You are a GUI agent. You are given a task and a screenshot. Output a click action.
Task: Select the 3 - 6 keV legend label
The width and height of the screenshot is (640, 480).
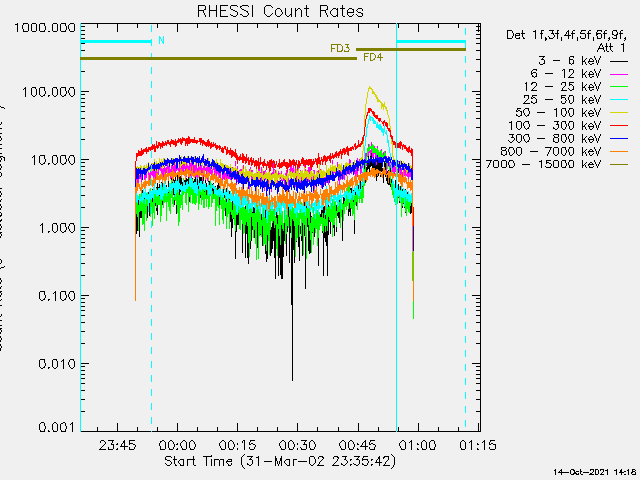click(x=569, y=61)
